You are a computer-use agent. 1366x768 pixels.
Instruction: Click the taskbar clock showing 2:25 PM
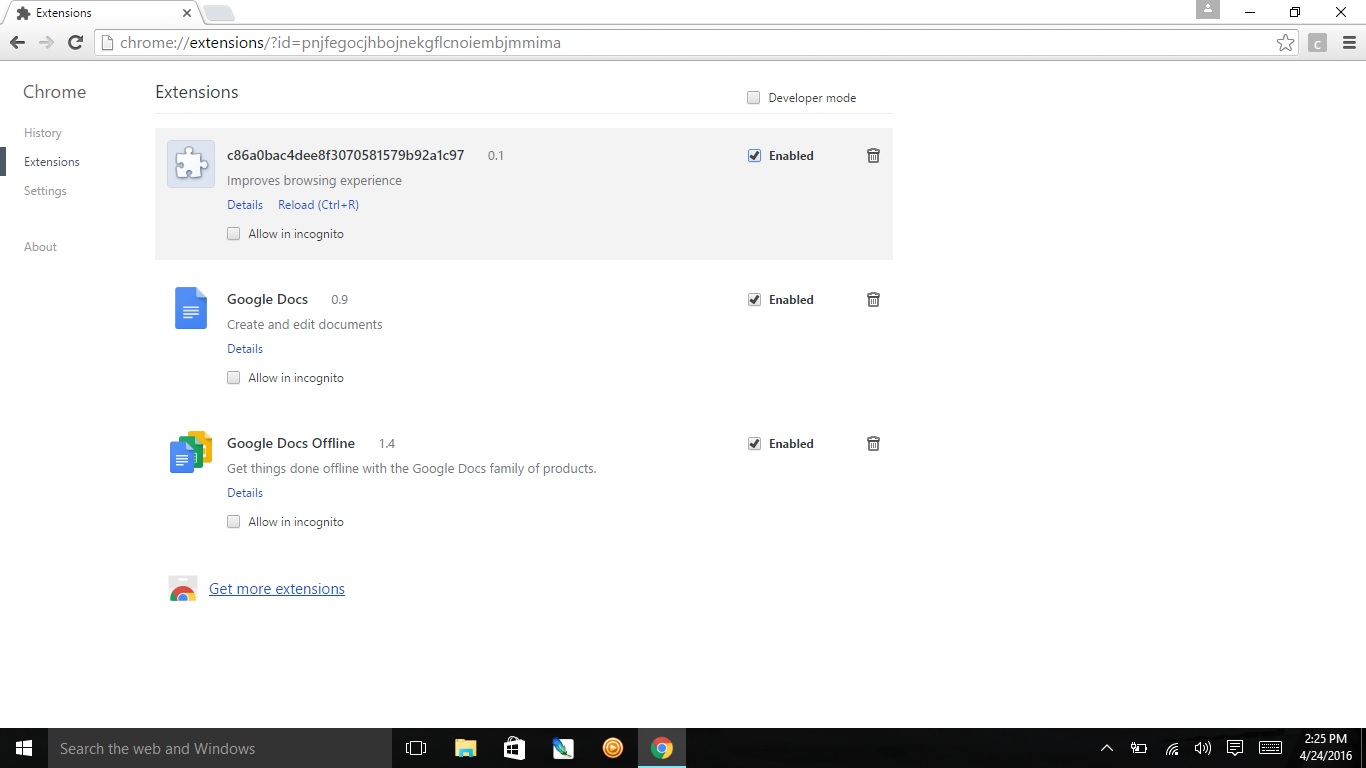[x=1326, y=748]
